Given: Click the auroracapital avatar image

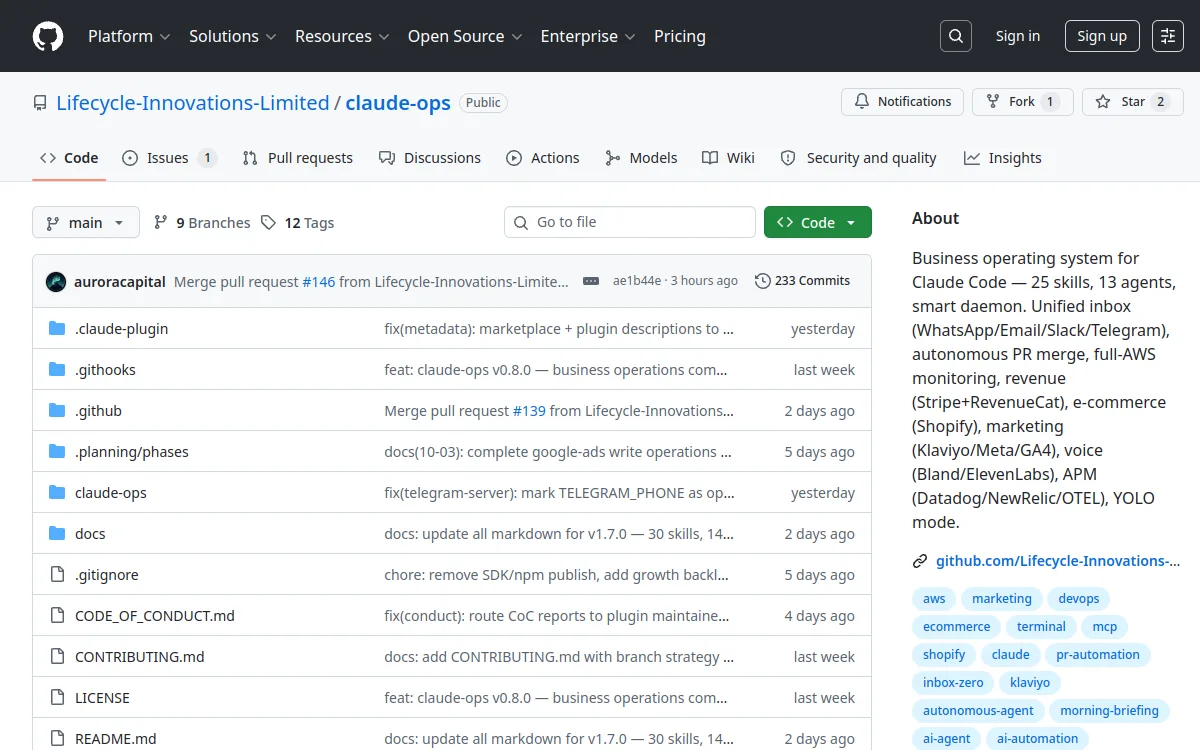Looking at the screenshot, I should click(x=56, y=282).
